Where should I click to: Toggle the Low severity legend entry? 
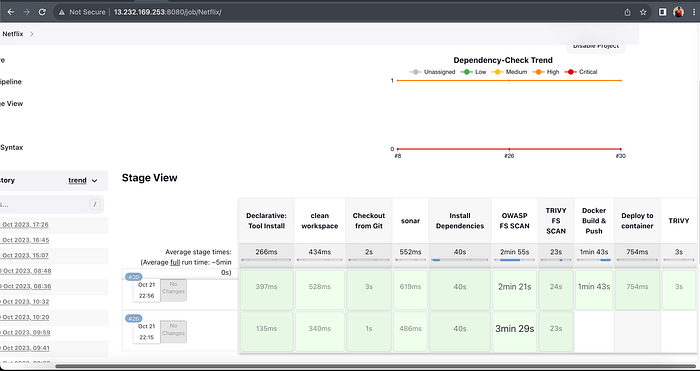[475, 72]
